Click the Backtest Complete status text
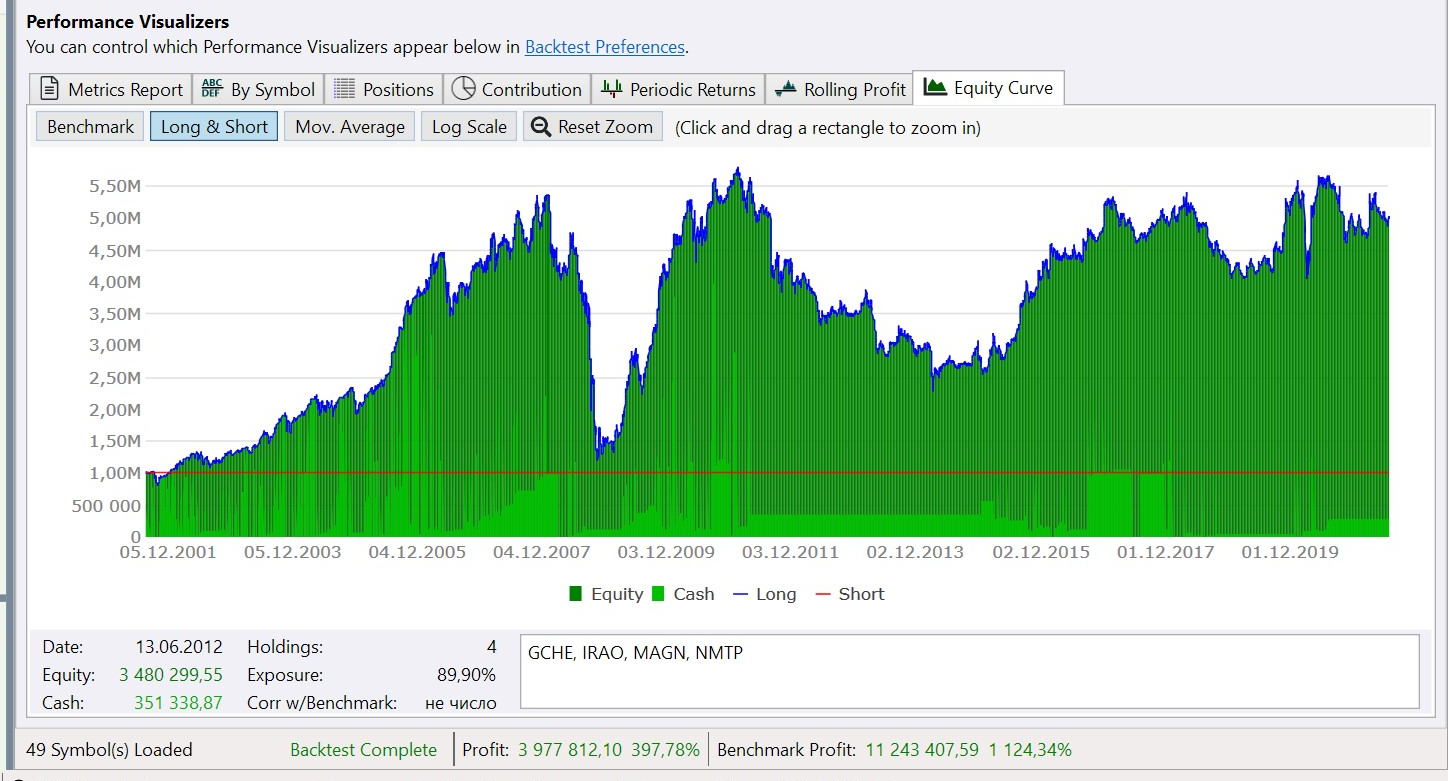Screen dimensions: 1448x781 coord(363,750)
